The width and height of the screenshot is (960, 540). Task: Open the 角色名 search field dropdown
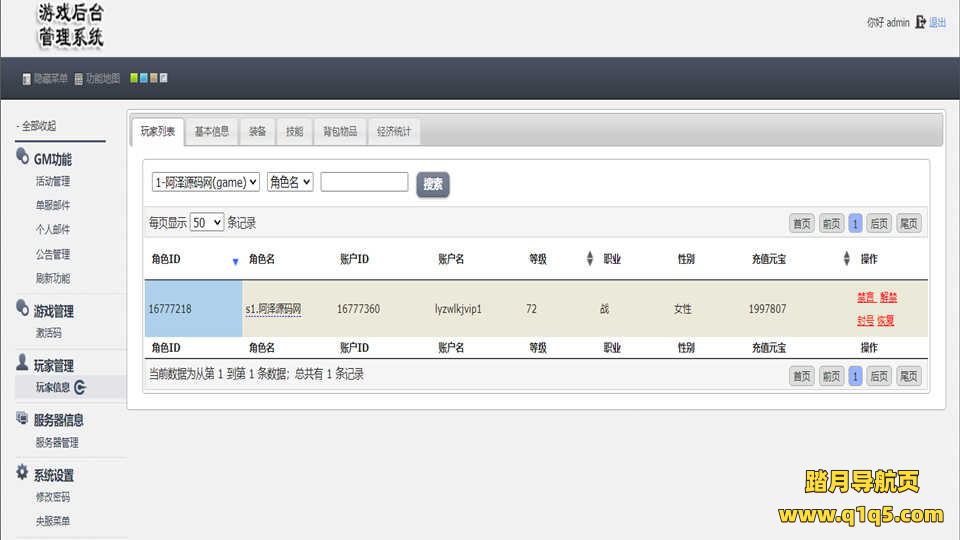[x=290, y=182]
